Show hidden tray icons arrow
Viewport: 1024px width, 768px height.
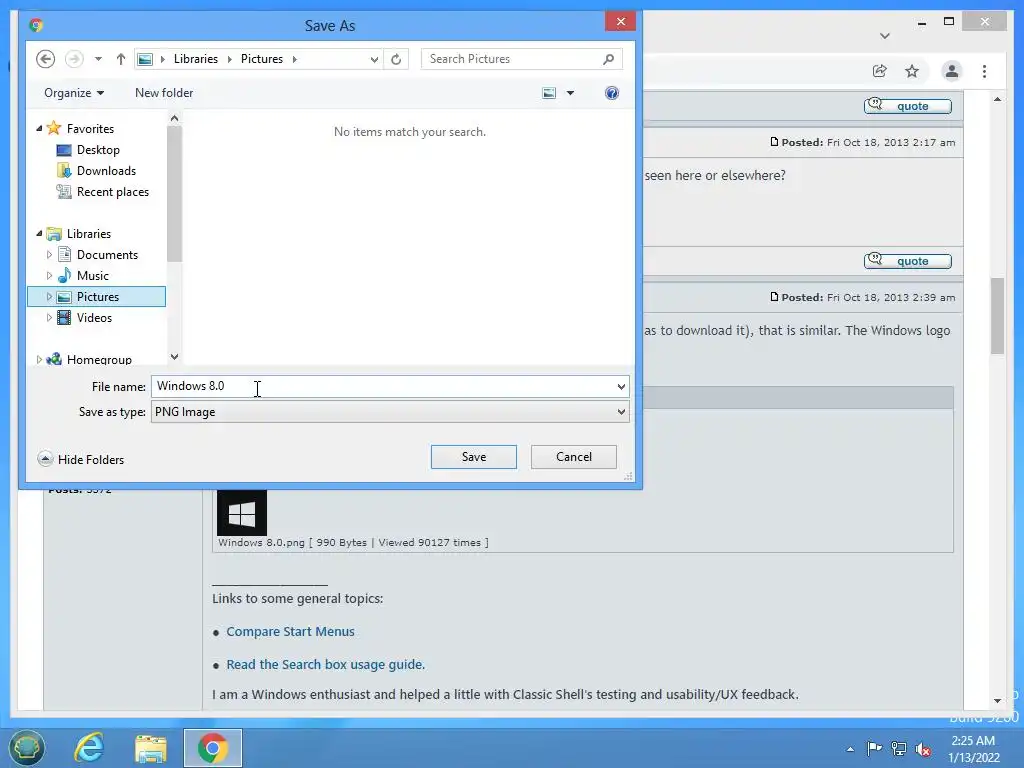tap(850, 749)
